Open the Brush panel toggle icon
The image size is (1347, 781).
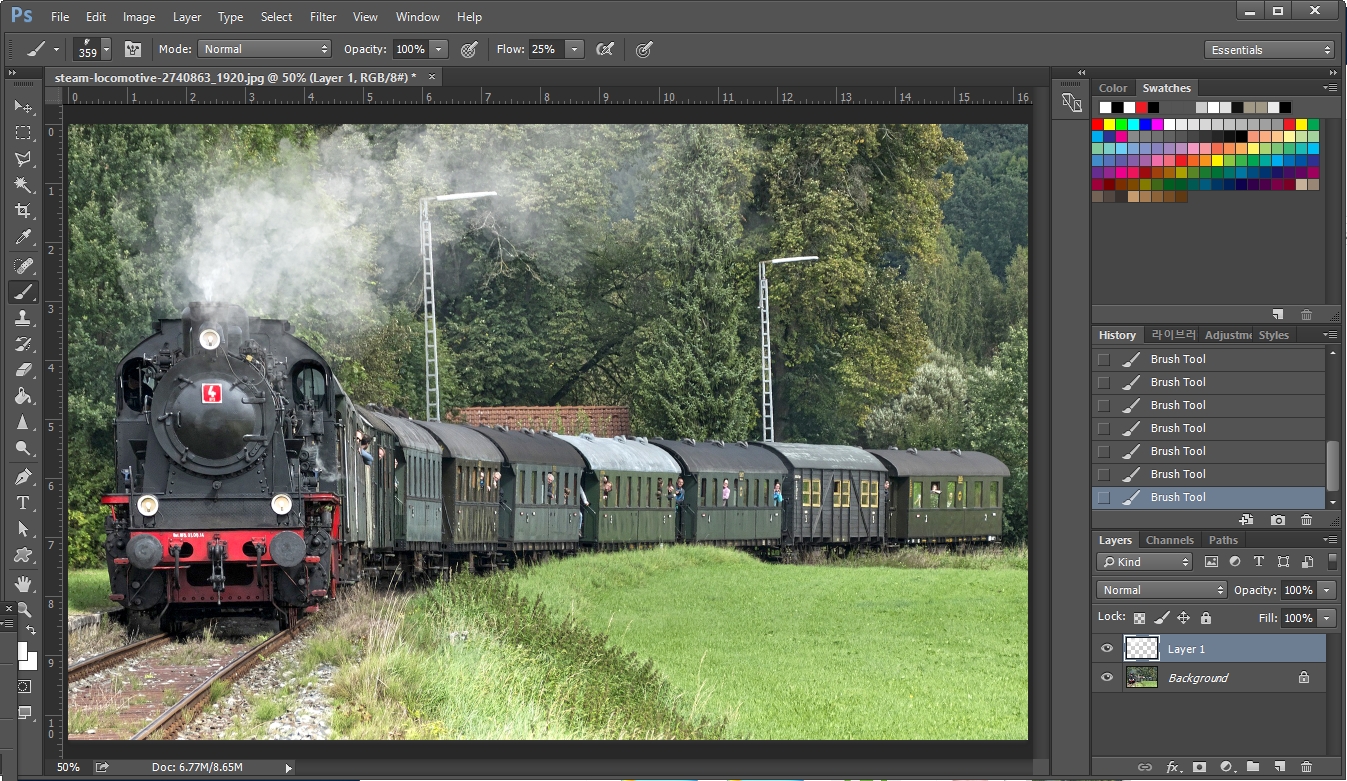132,49
